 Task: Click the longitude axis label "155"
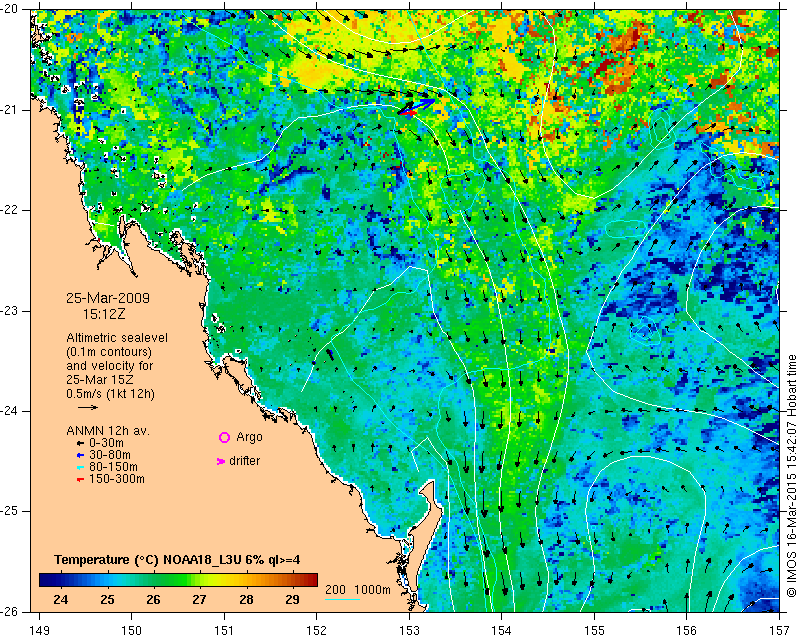[594, 630]
